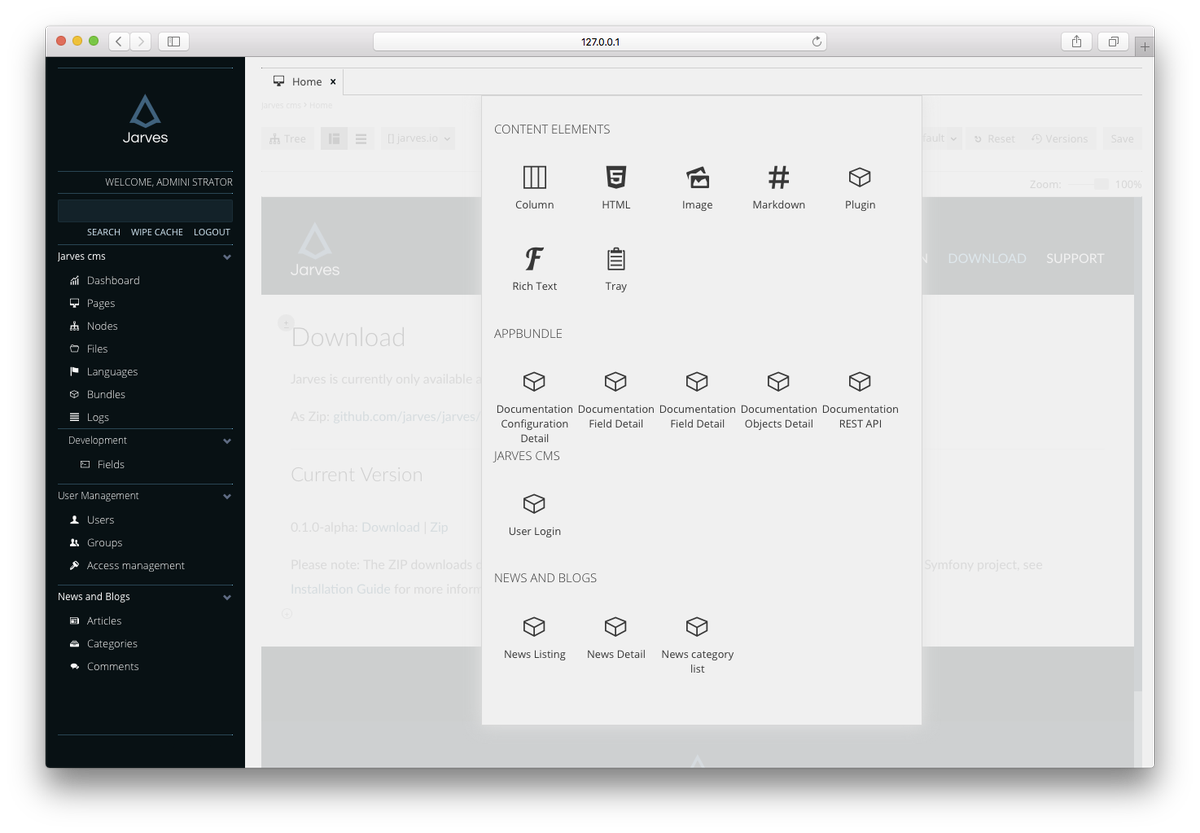Show all Safari tabs

[x=1113, y=41]
